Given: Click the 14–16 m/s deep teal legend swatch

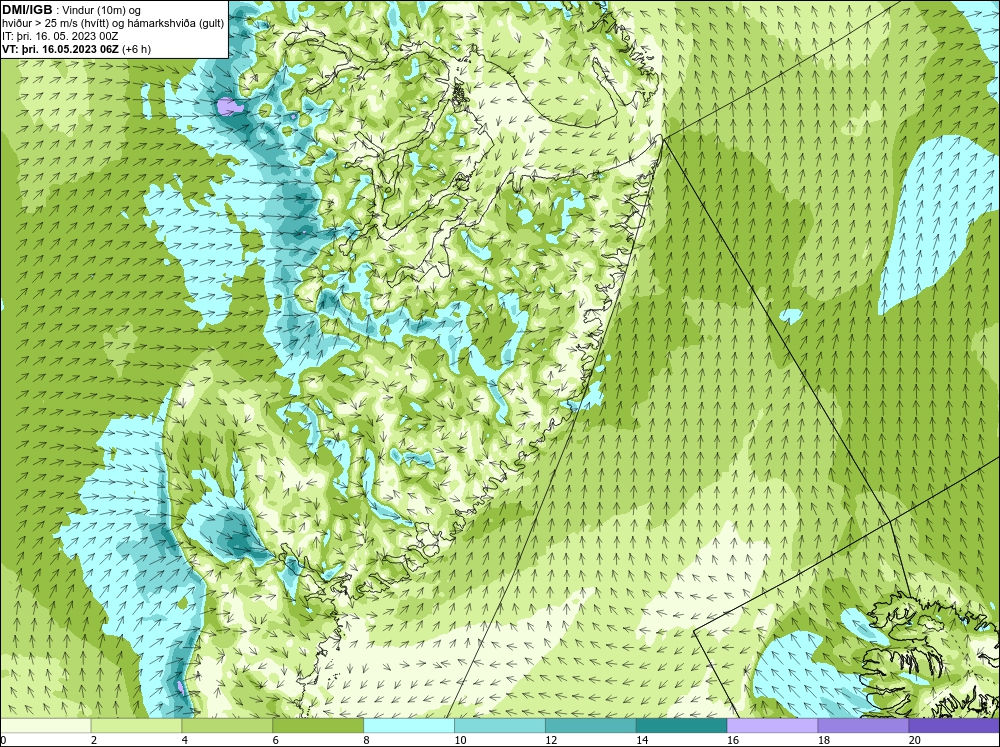Looking at the screenshot, I should point(681,726).
